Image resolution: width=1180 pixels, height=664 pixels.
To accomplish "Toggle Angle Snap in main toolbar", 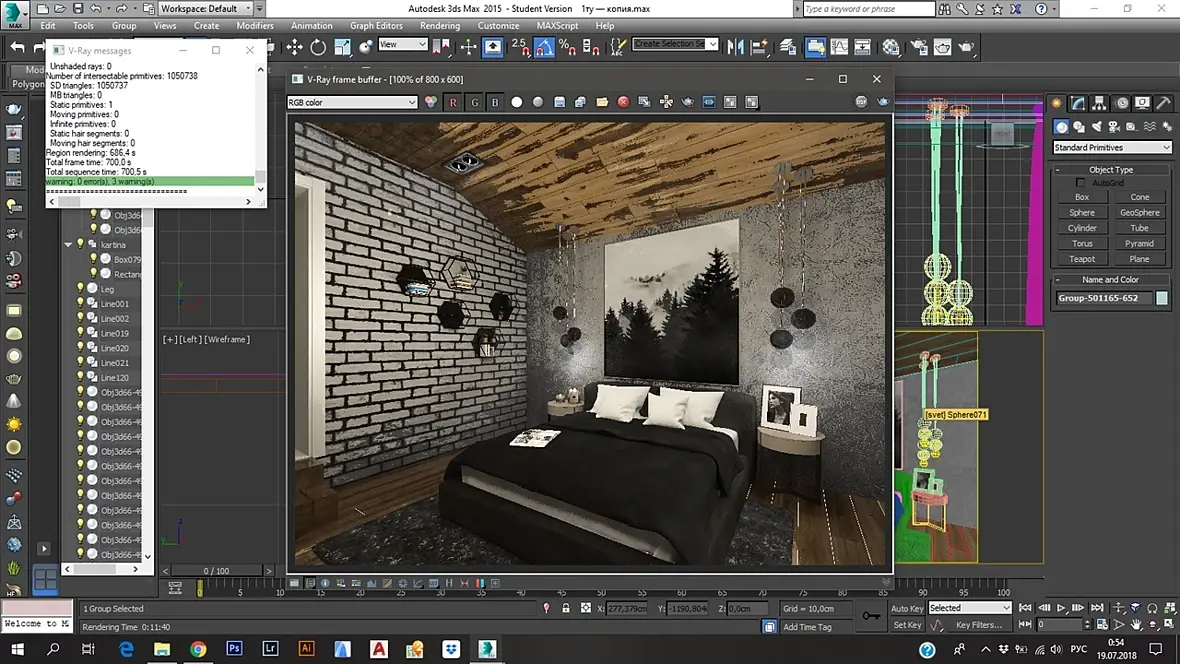I will click(x=544, y=47).
